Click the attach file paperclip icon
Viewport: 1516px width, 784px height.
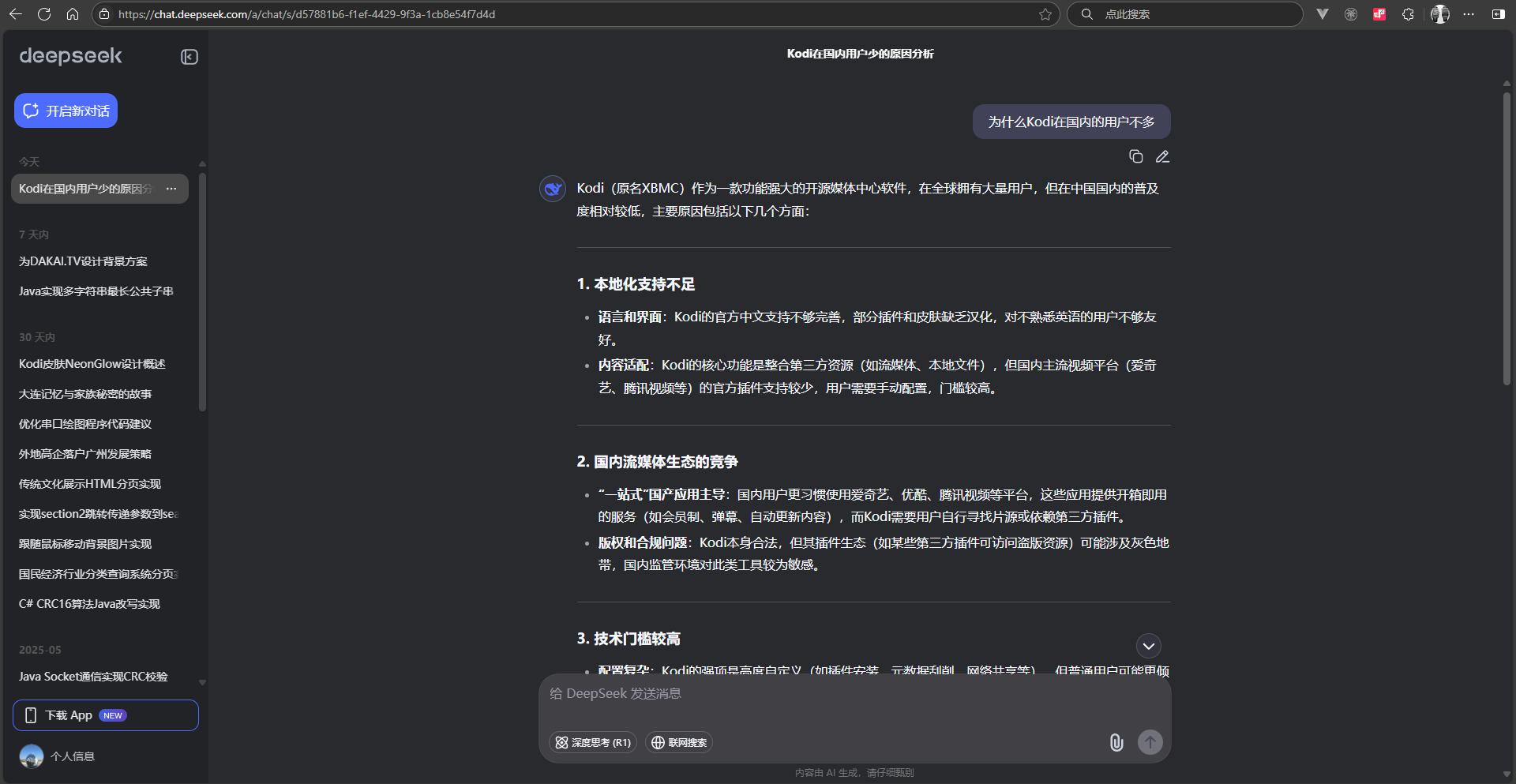(1116, 742)
